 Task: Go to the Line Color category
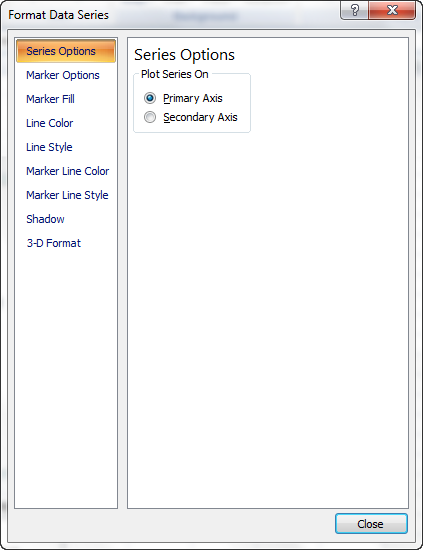[x=49, y=123]
